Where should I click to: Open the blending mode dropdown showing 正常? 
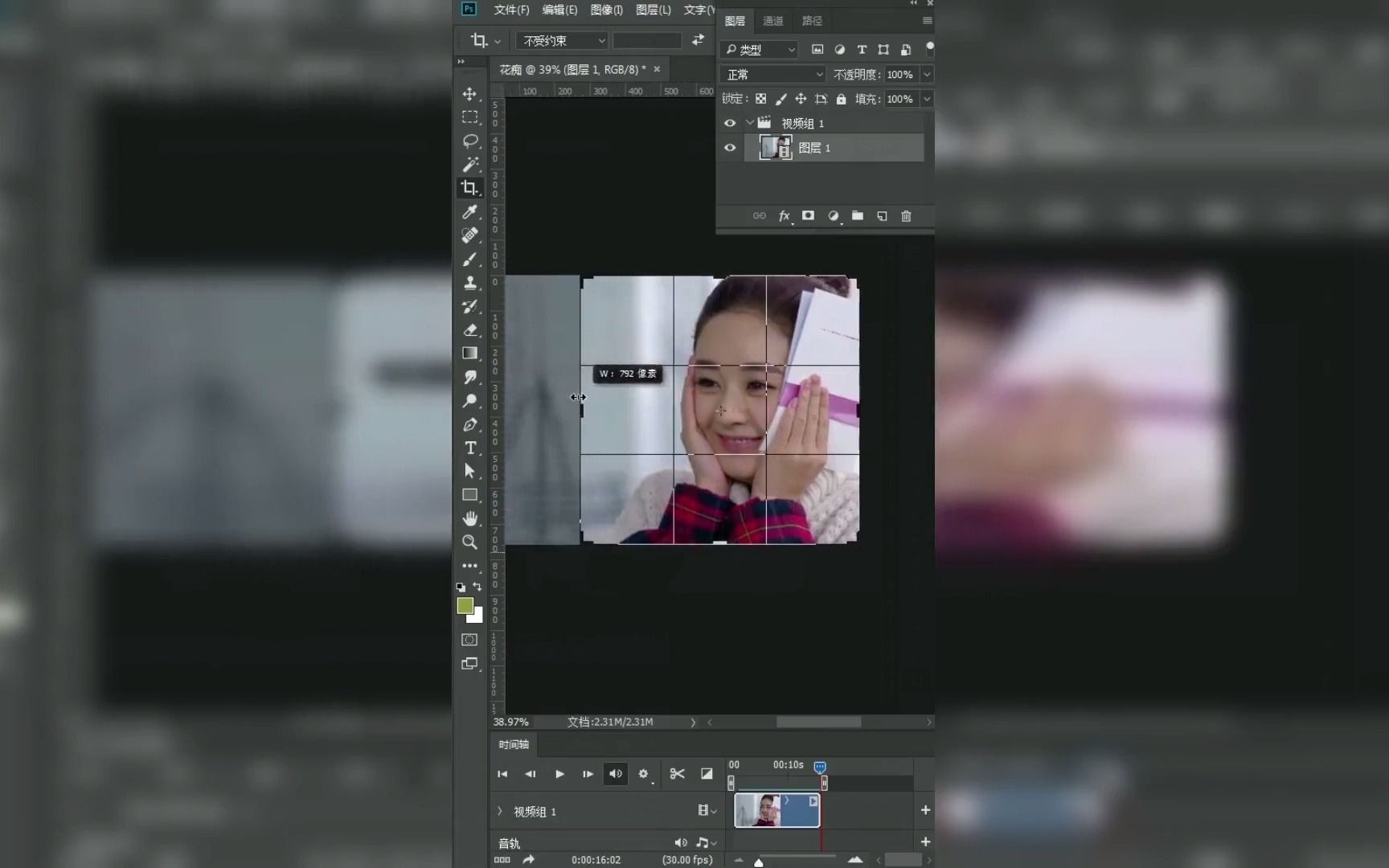(x=772, y=74)
